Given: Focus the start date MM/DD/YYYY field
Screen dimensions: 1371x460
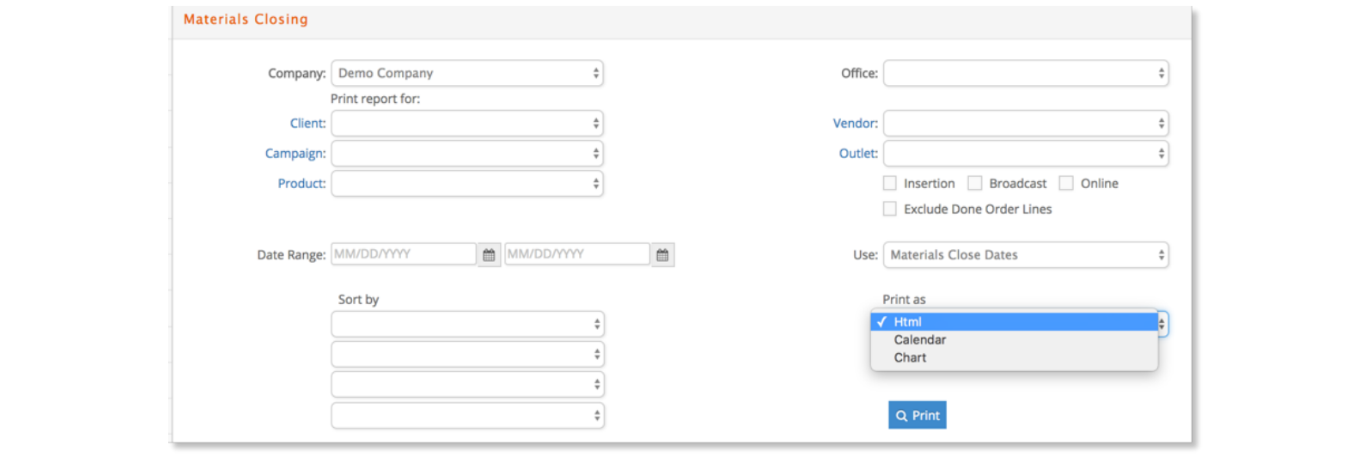Looking at the screenshot, I should (x=404, y=254).
